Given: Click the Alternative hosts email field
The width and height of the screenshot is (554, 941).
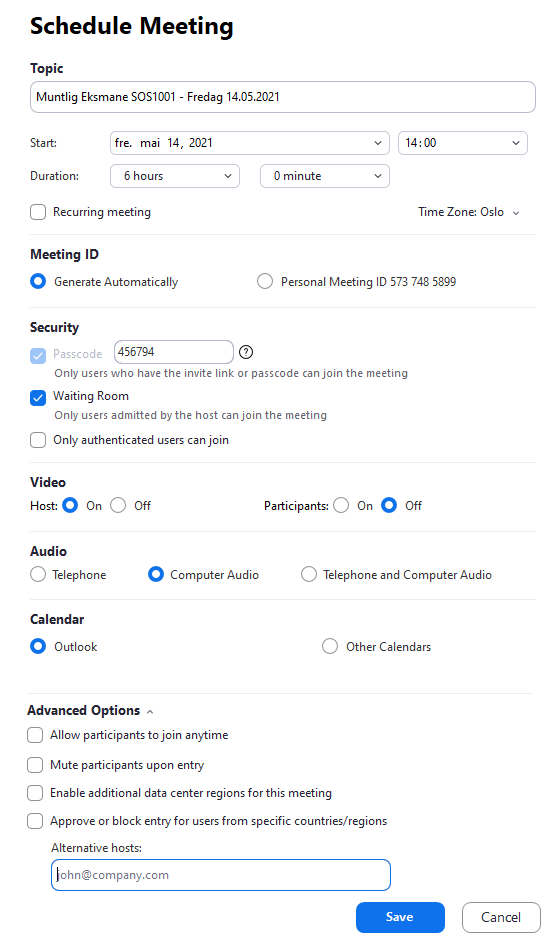Looking at the screenshot, I should (x=221, y=875).
